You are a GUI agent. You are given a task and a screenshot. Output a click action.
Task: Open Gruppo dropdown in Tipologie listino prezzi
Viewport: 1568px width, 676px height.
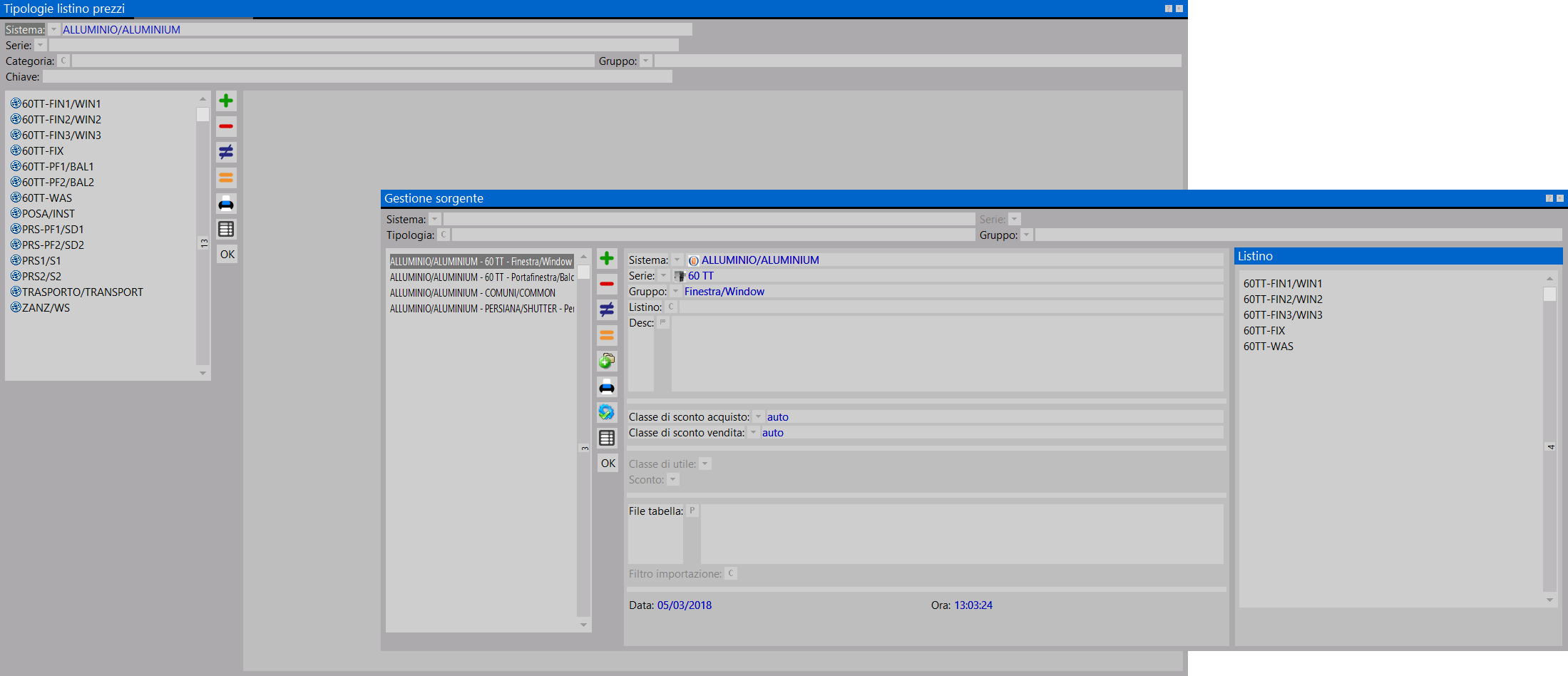coord(645,61)
